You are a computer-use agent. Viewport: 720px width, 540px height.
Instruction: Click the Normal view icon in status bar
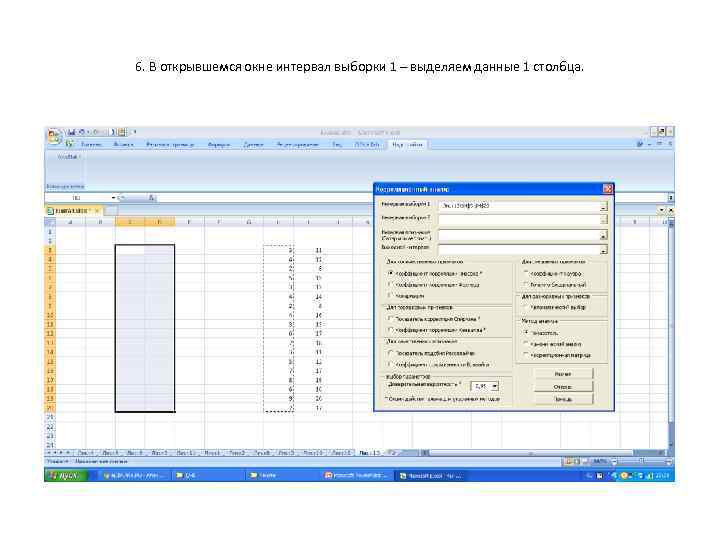(569, 461)
